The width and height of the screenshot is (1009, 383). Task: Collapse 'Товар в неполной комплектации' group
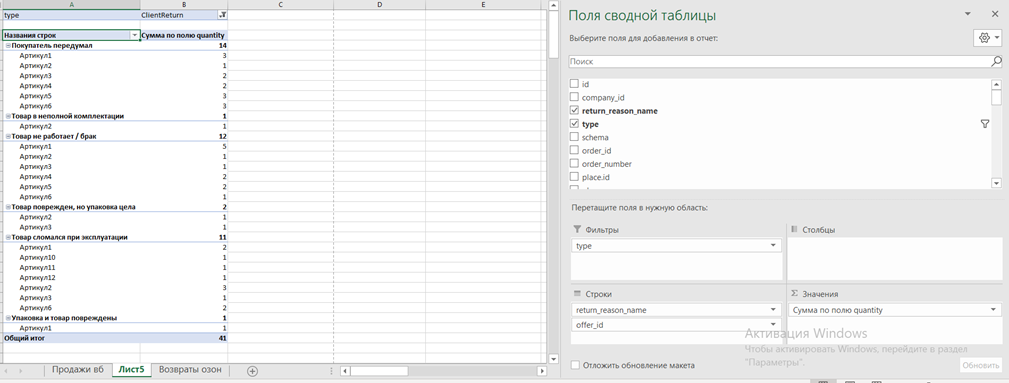pos(8,116)
